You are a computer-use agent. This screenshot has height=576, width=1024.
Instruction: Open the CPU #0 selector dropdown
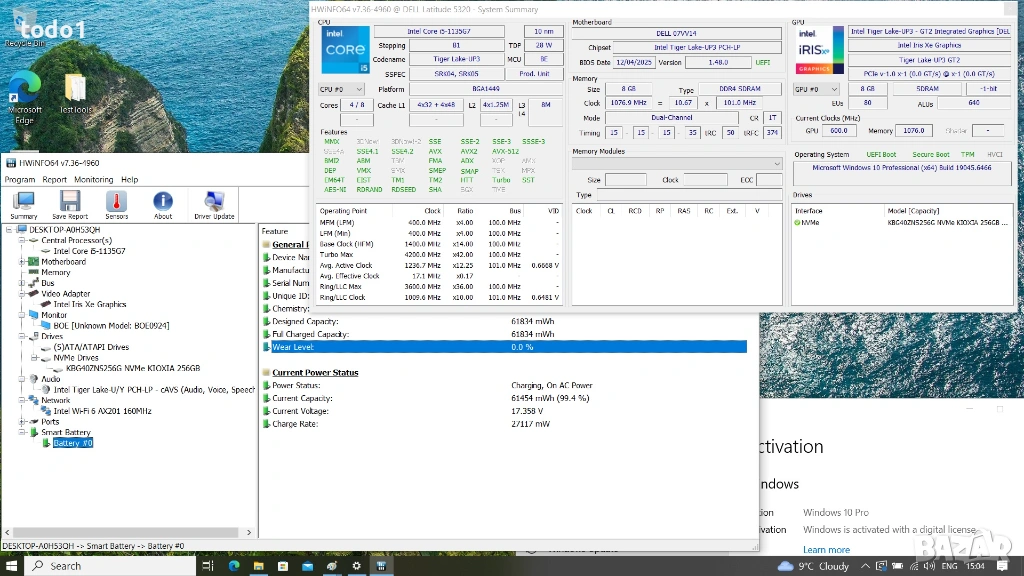pyautogui.click(x=340, y=89)
